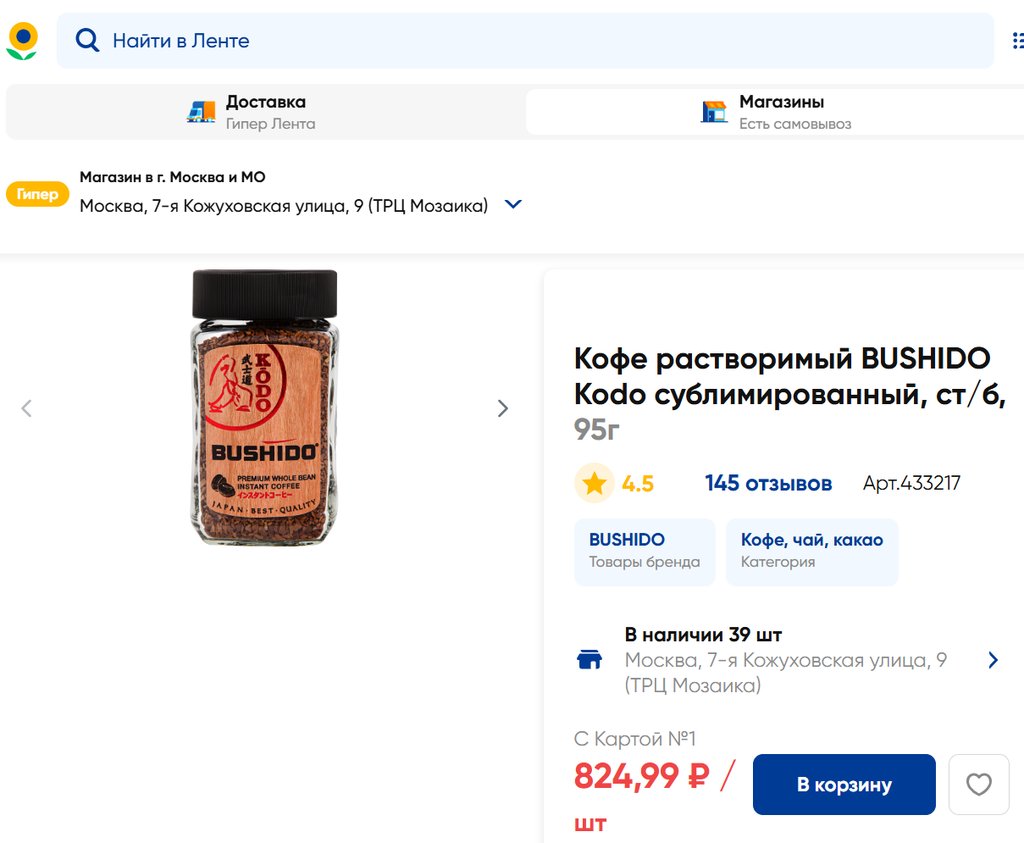Open the Кофе, чай, какао category
Image resolution: width=1024 pixels, height=843 pixels.
[x=811, y=551]
